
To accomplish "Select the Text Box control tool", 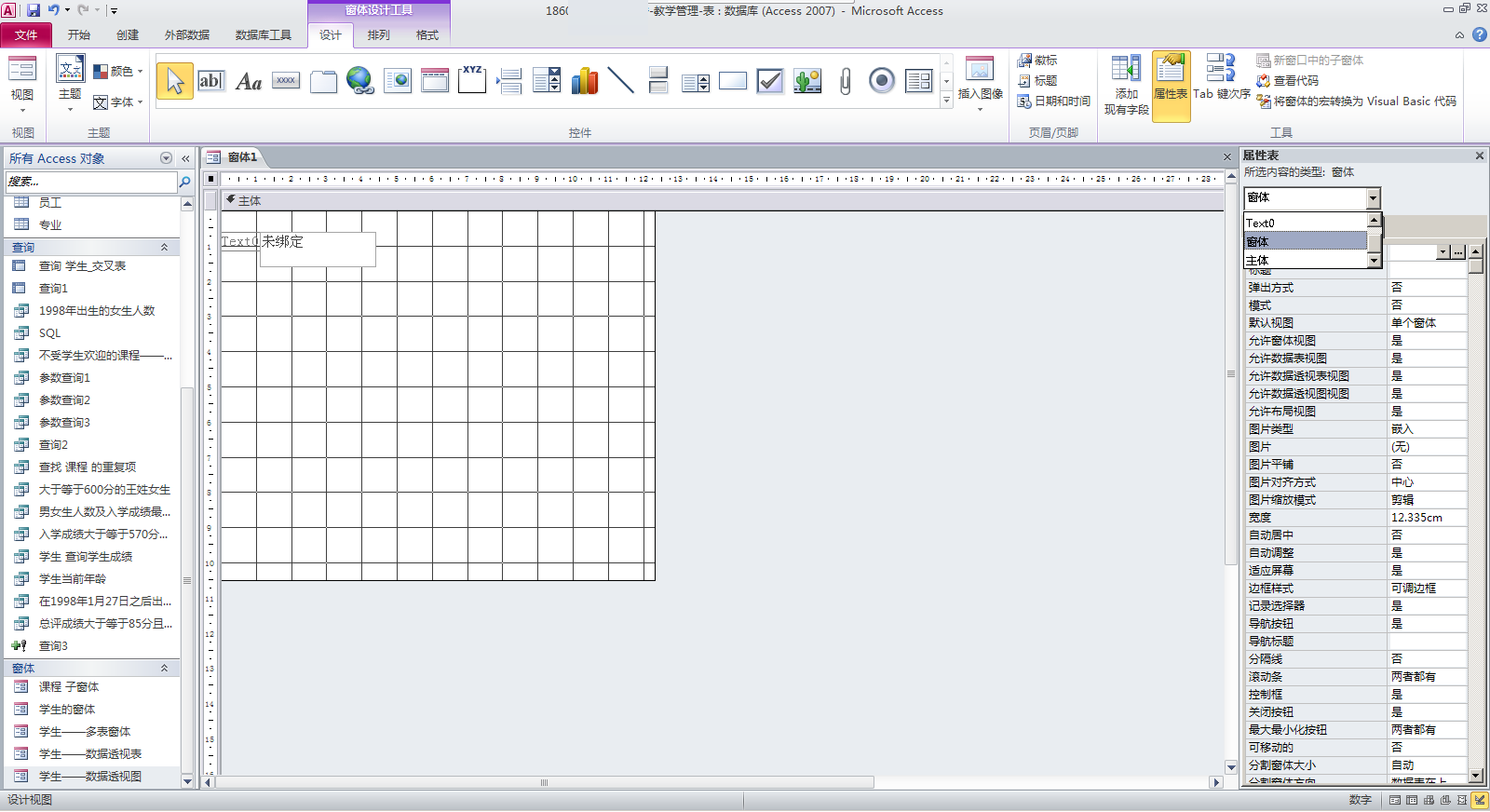I will pos(211,81).
